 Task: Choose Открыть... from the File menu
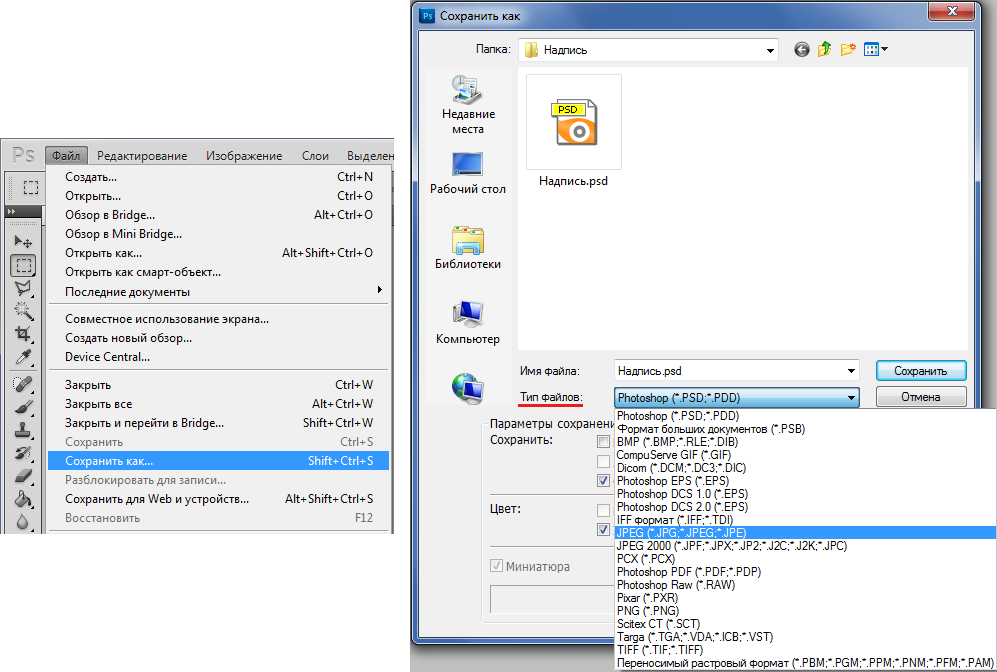click(x=218, y=196)
